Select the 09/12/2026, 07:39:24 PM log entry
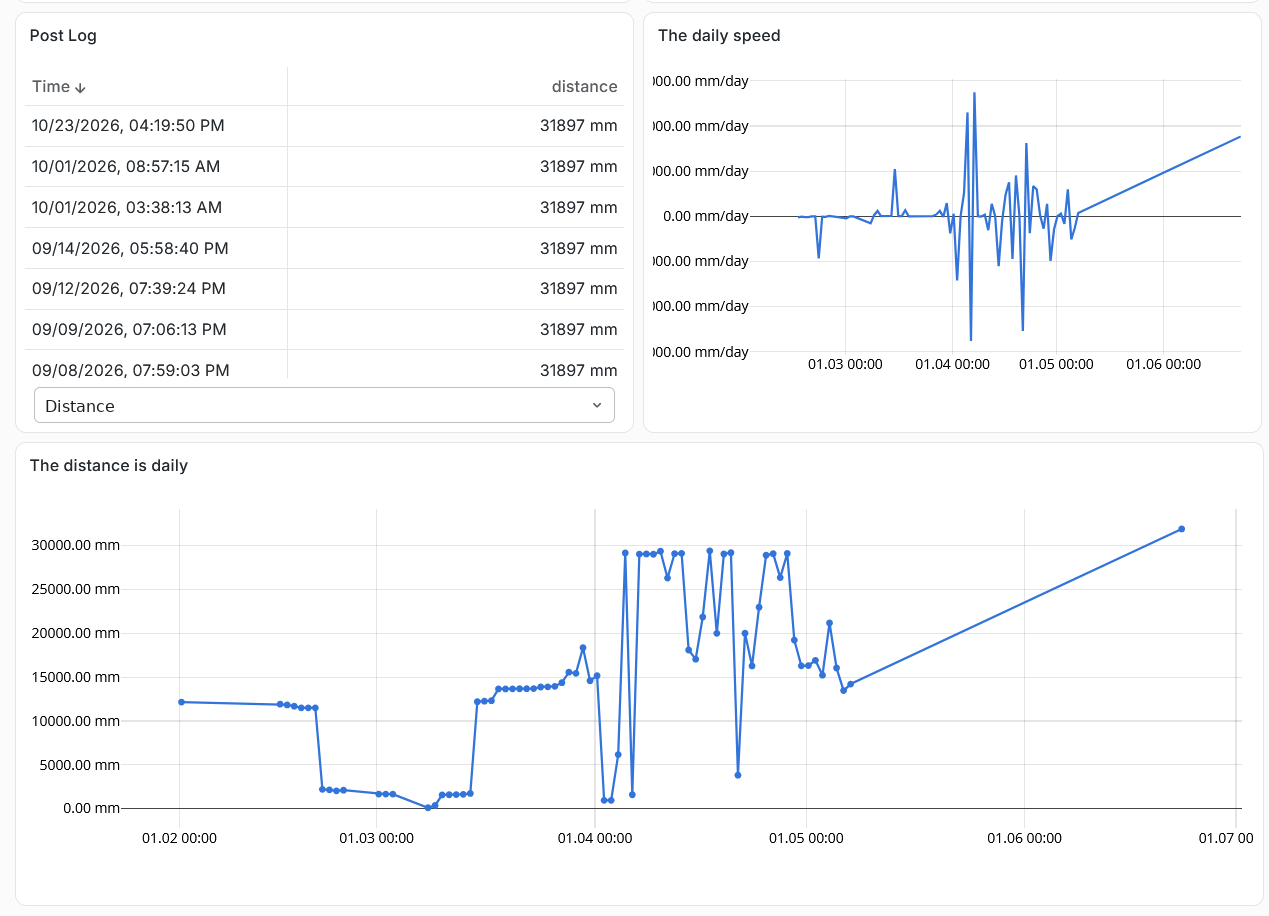Image resolution: width=1269 pixels, height=916 pixels. pyautogui.click(x=324, y=289)
